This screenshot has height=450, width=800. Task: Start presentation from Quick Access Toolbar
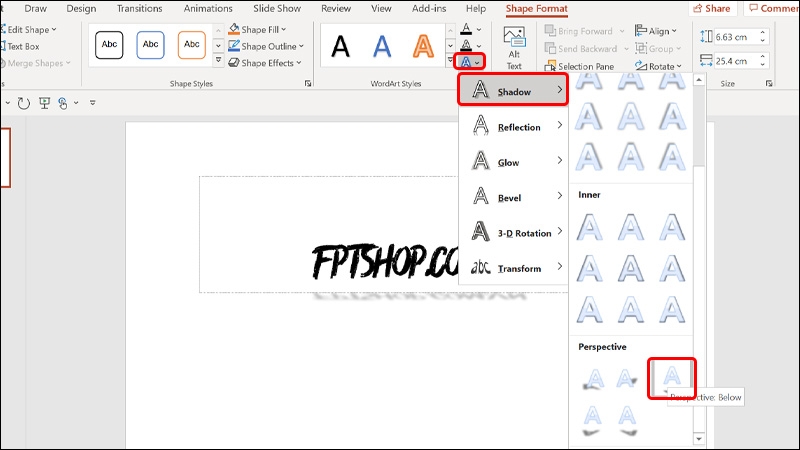[44, 103]
